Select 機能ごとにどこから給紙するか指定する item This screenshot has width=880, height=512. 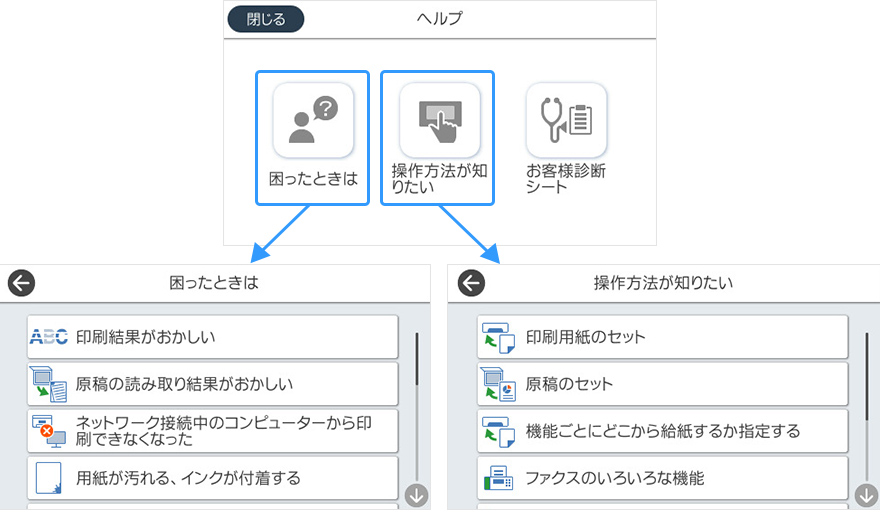(662, 431)
